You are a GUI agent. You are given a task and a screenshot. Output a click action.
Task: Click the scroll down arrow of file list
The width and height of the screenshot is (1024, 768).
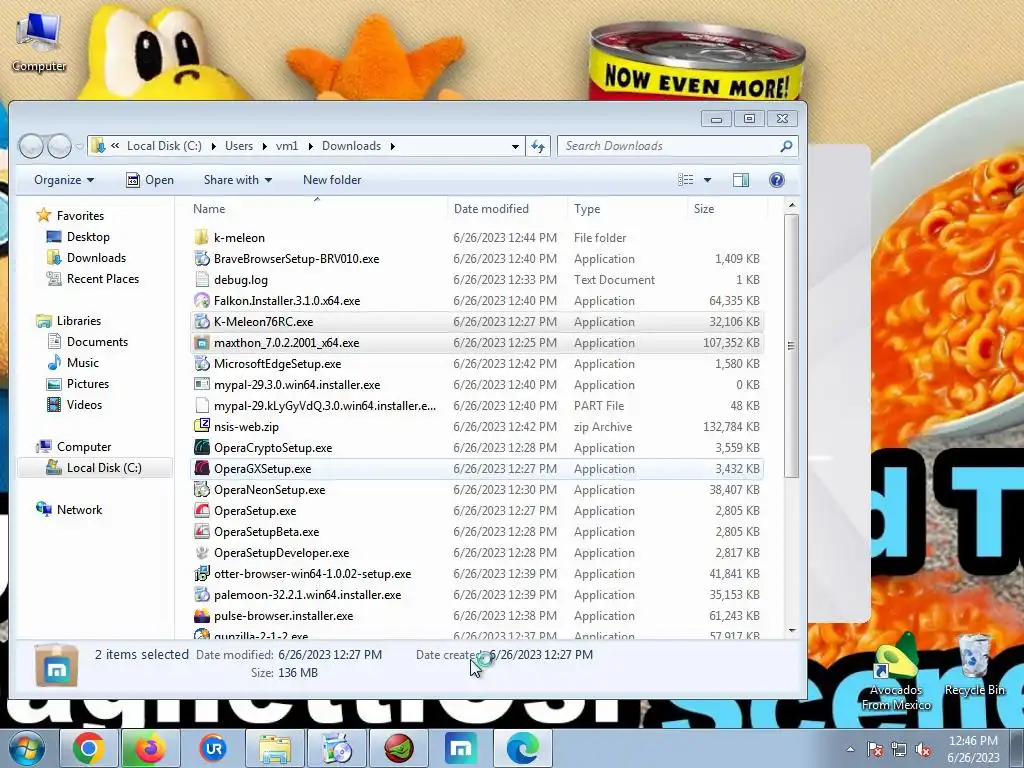(792, 630)
